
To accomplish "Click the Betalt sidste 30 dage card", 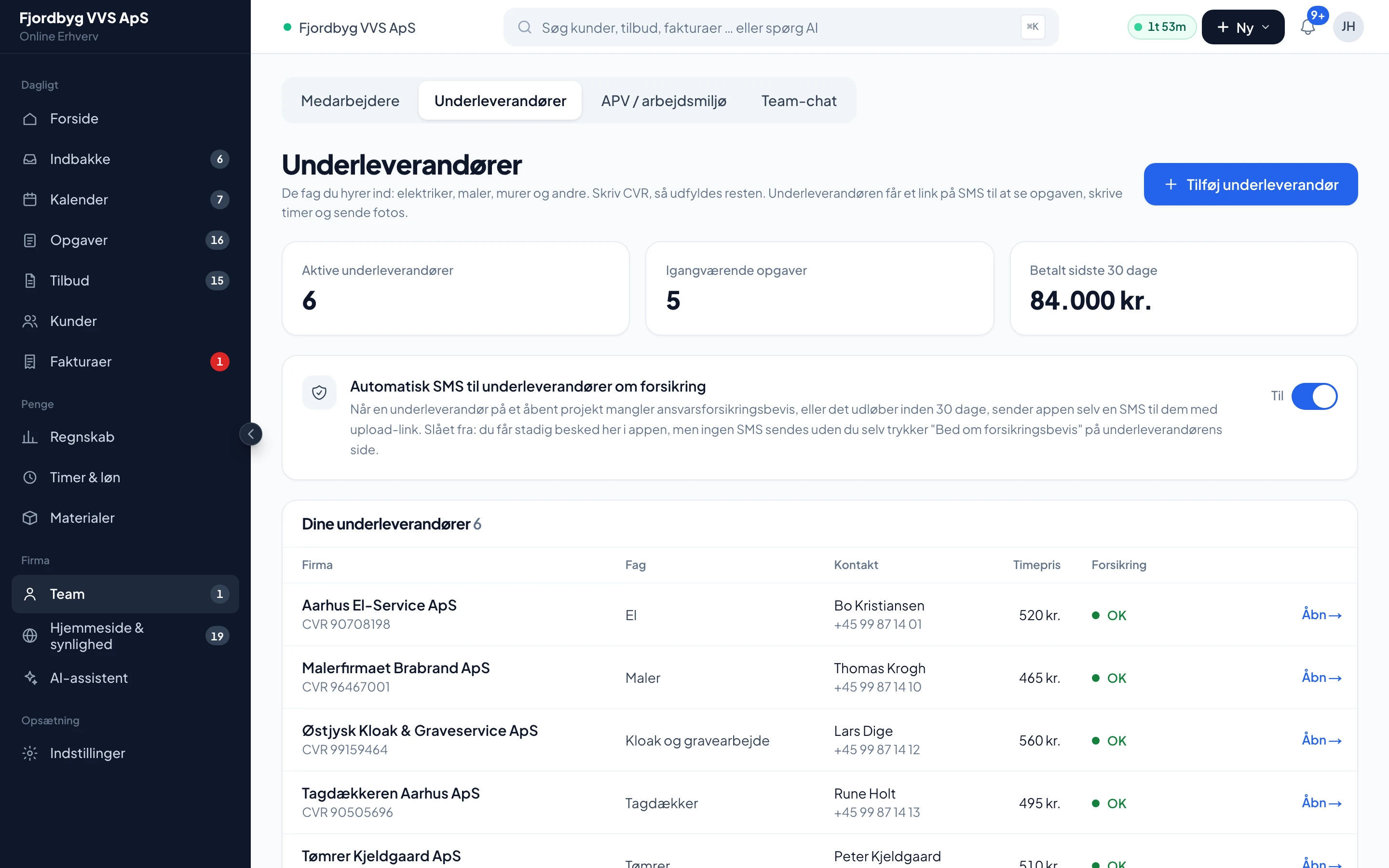I will pyautogui.click(x=1184, y=288).
